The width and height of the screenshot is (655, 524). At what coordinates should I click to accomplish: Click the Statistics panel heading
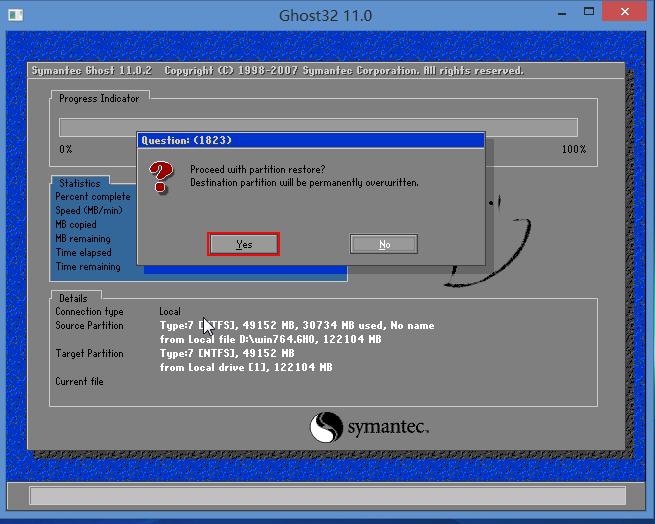coord(80,183)
